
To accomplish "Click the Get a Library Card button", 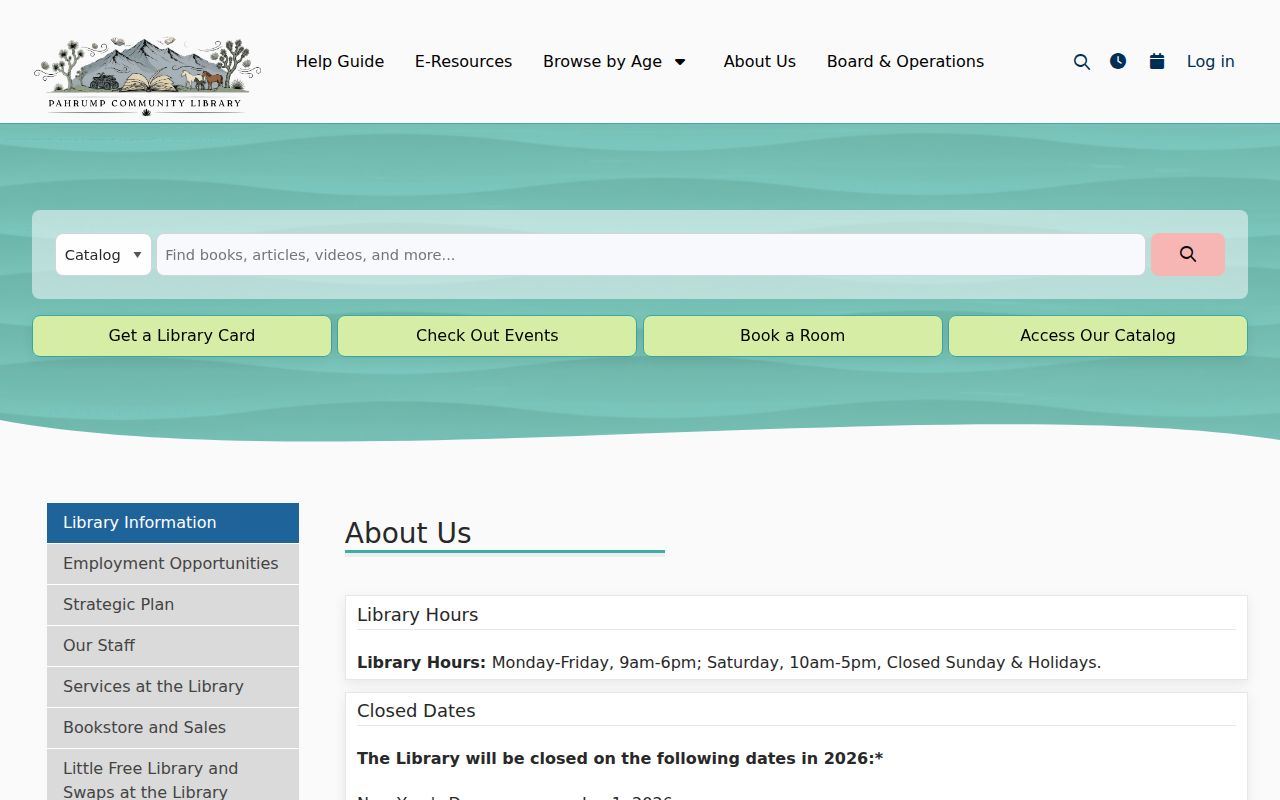I will click(x=182, y=336).
